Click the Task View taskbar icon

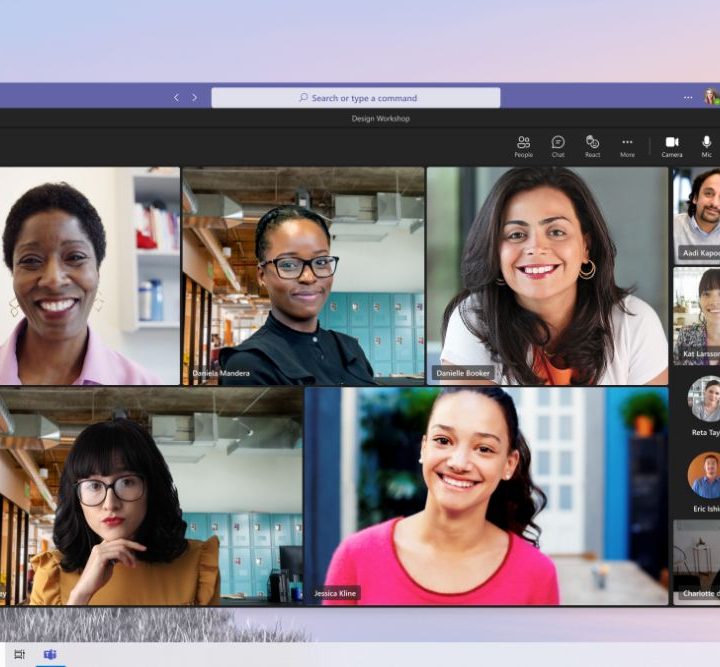pyautogui.click(x=20, y=655)
